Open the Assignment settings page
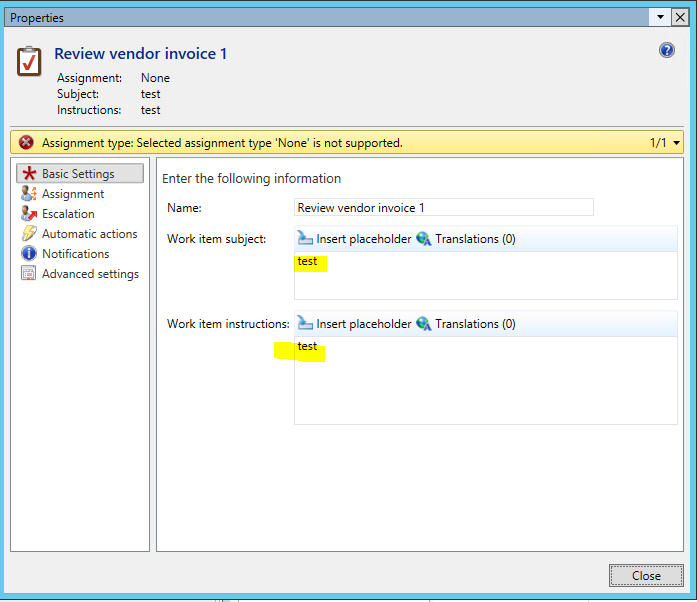The width and height of the screenshot is (697, 602). (x=72, y=194)
